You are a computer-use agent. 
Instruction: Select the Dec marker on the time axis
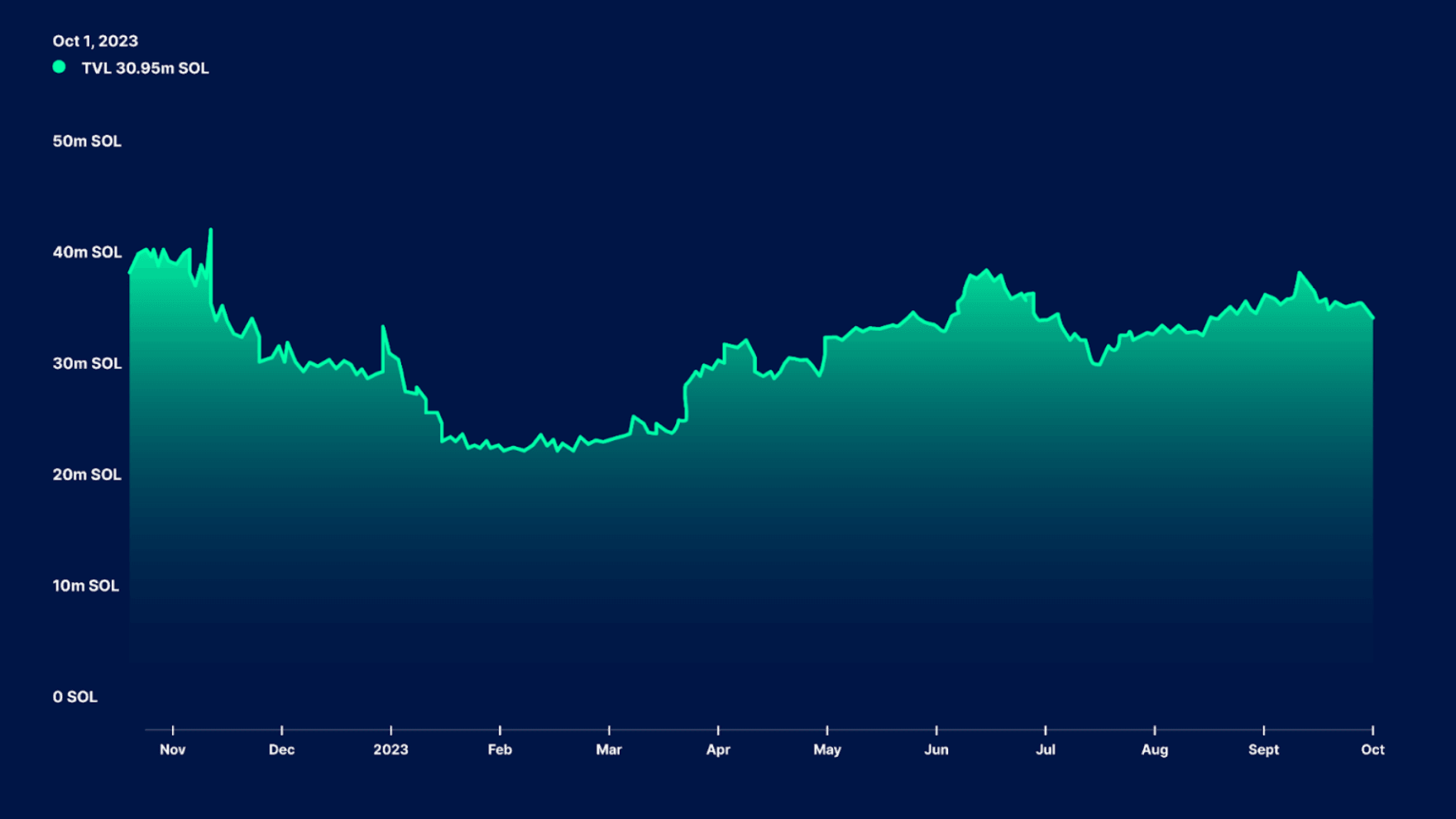coord(281,750)
